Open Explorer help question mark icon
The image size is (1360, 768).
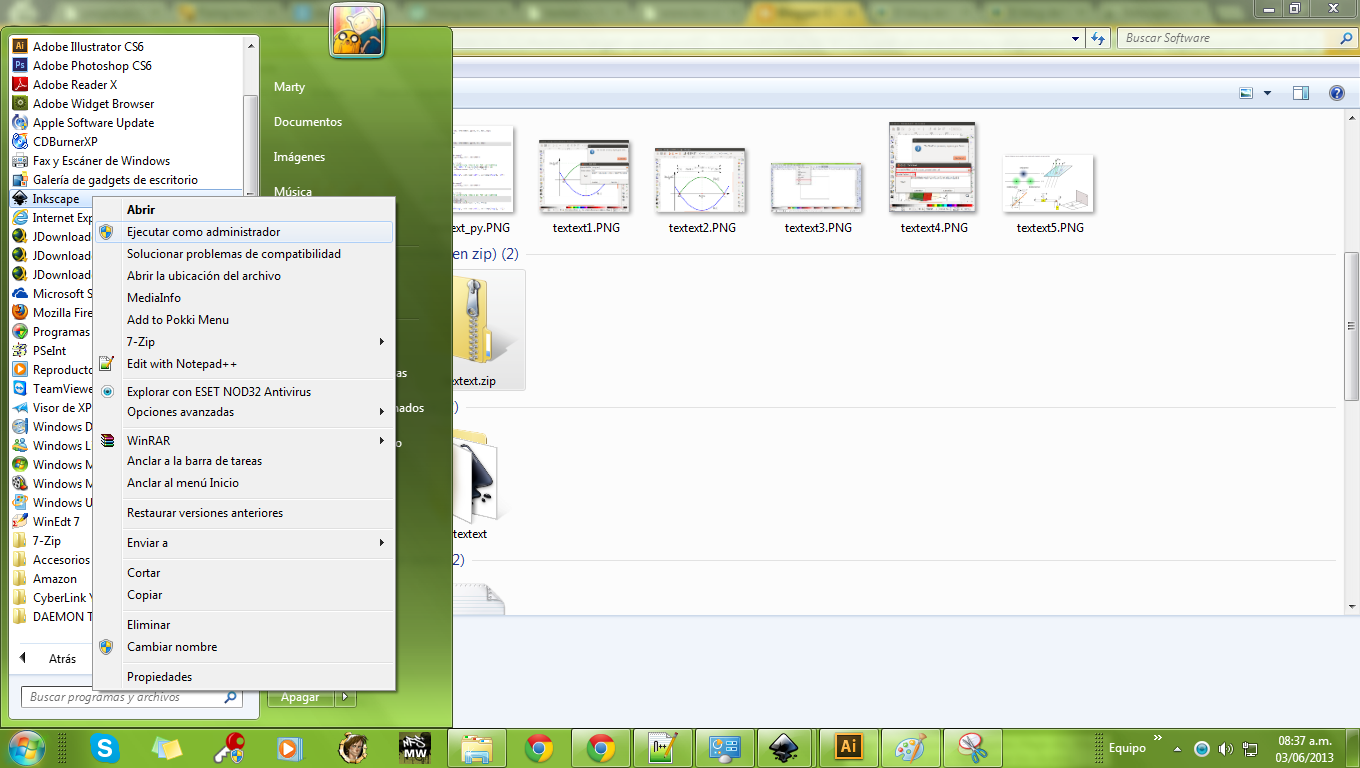point(1337,93)
